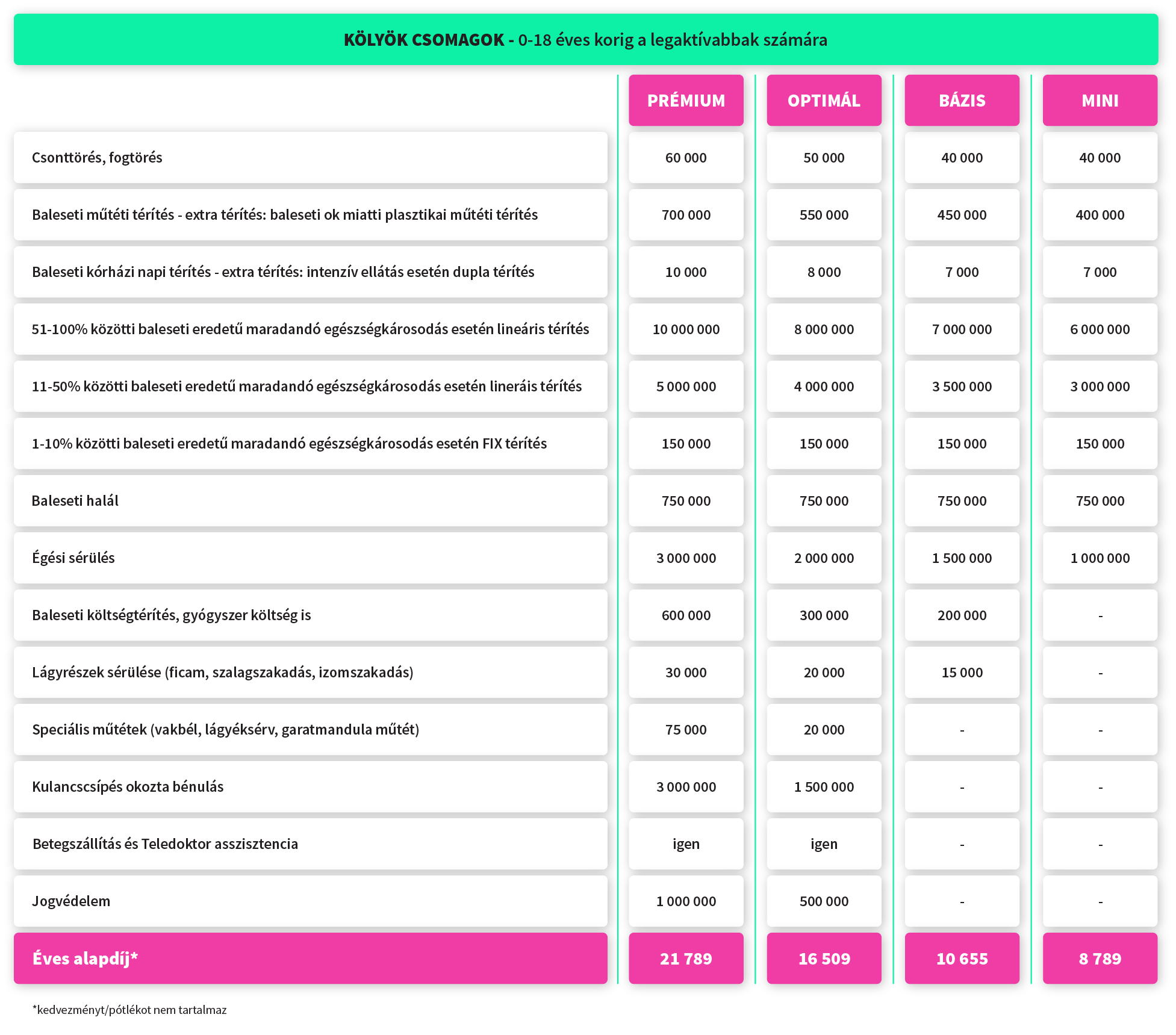Screen dimensions: 1176x1035
Task: Click the PRÉMIUM package header
Action: [686, 101]
